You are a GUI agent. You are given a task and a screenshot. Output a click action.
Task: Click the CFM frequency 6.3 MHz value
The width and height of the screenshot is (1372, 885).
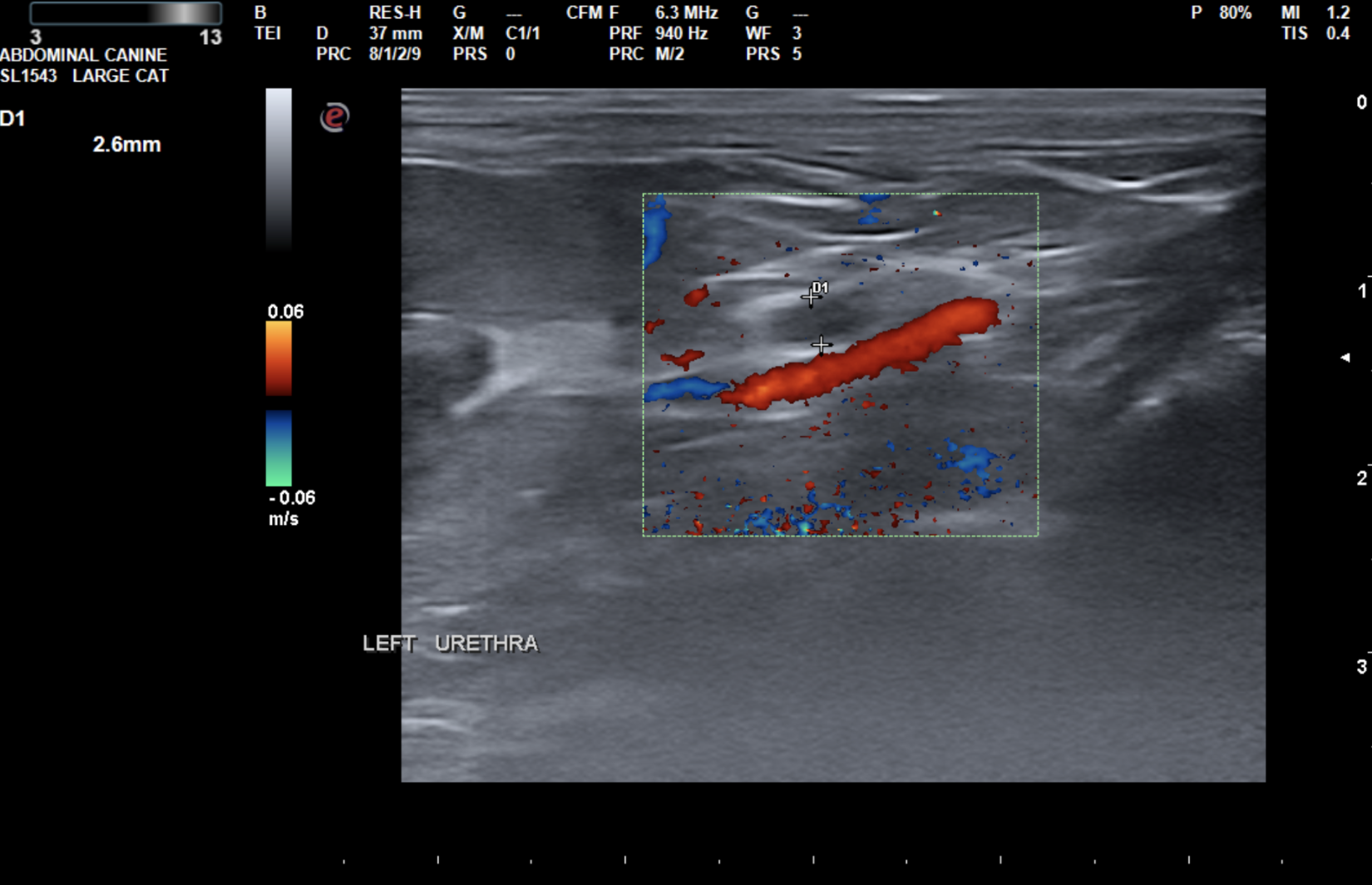(686, 13)
